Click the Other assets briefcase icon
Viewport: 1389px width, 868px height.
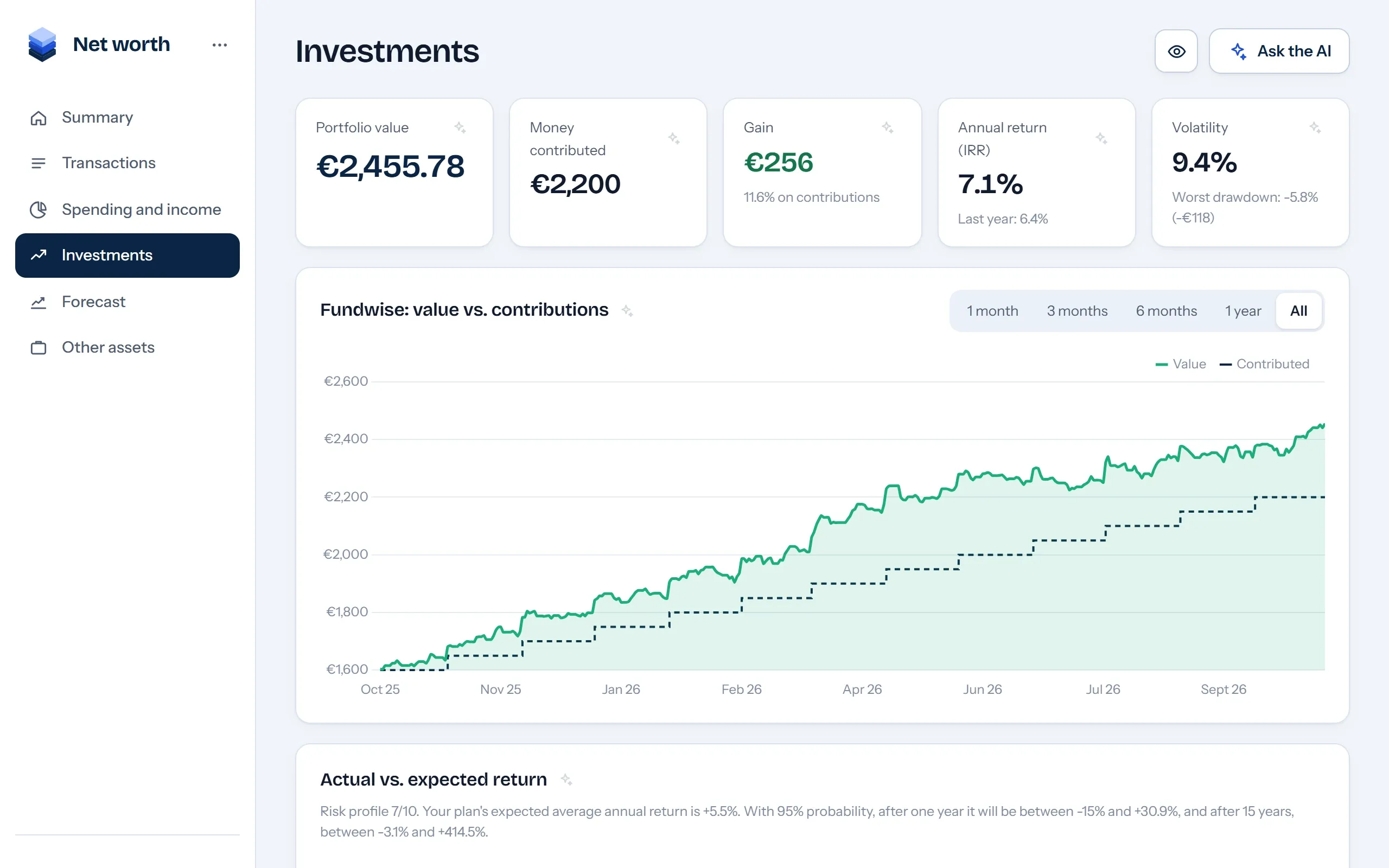click(x=39, y=348)
